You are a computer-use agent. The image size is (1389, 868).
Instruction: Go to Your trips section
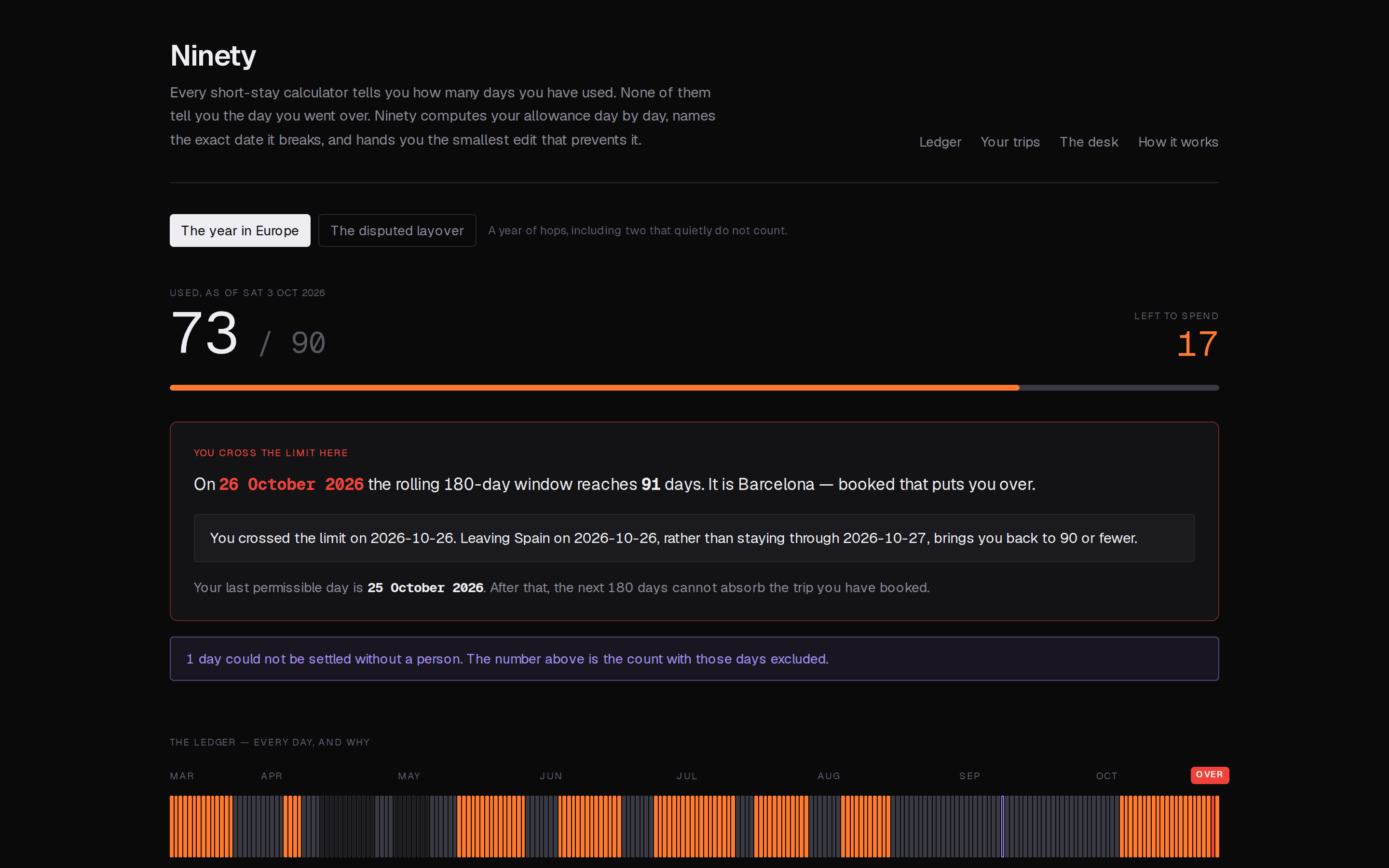[1010, 142]
